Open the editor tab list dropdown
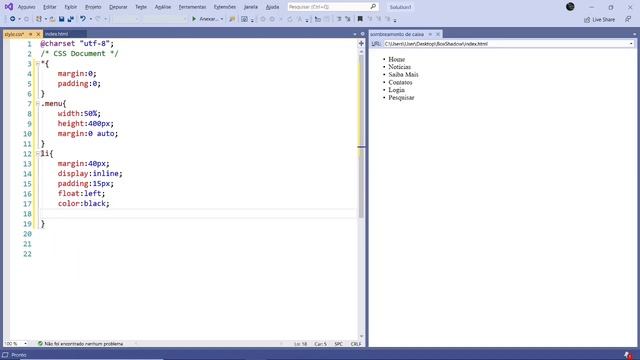The image size is (640, 360). tap(355, 34)
